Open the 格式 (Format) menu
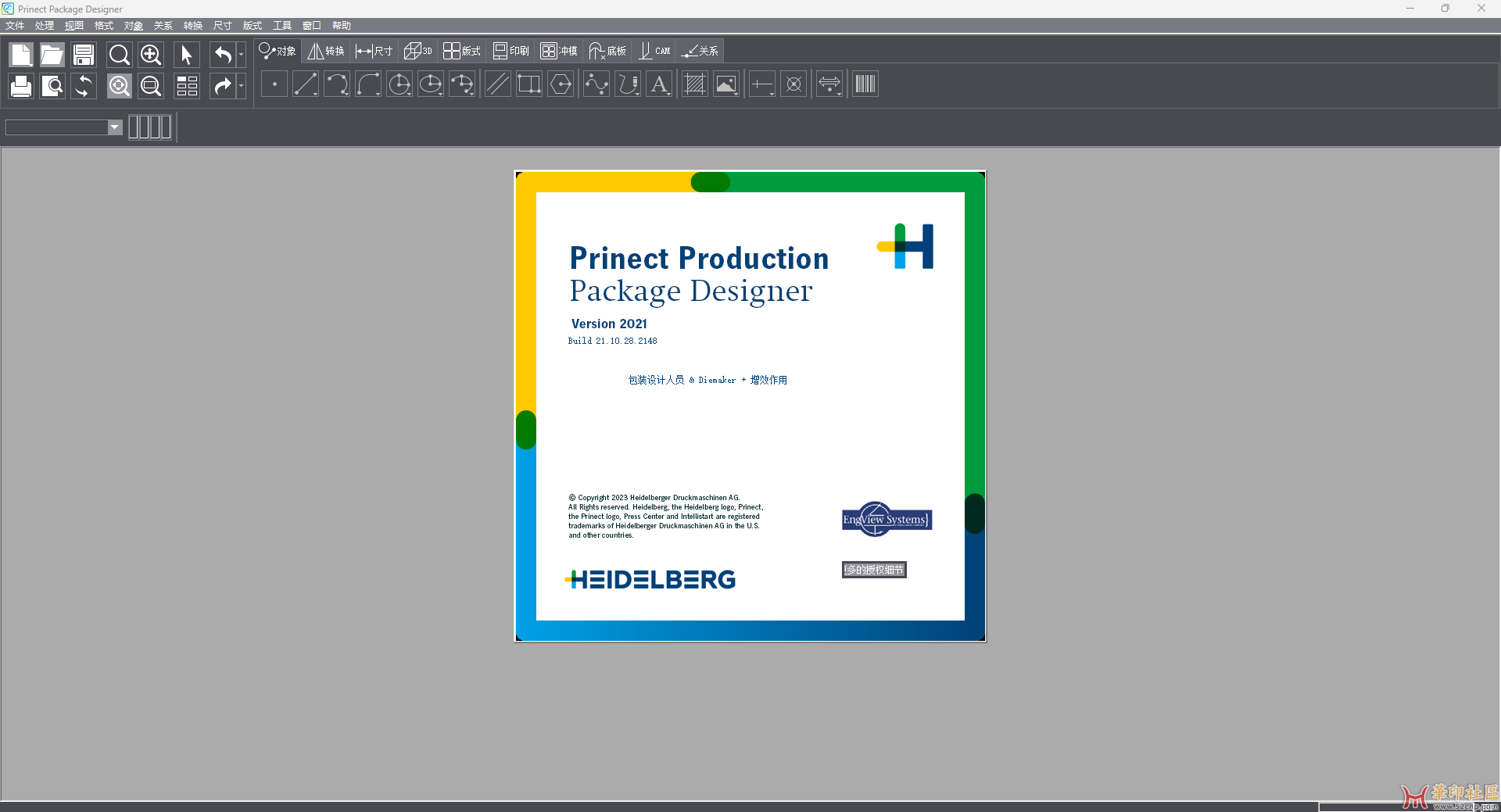This screenshot has width=1501, height=812. pos(104,26)
